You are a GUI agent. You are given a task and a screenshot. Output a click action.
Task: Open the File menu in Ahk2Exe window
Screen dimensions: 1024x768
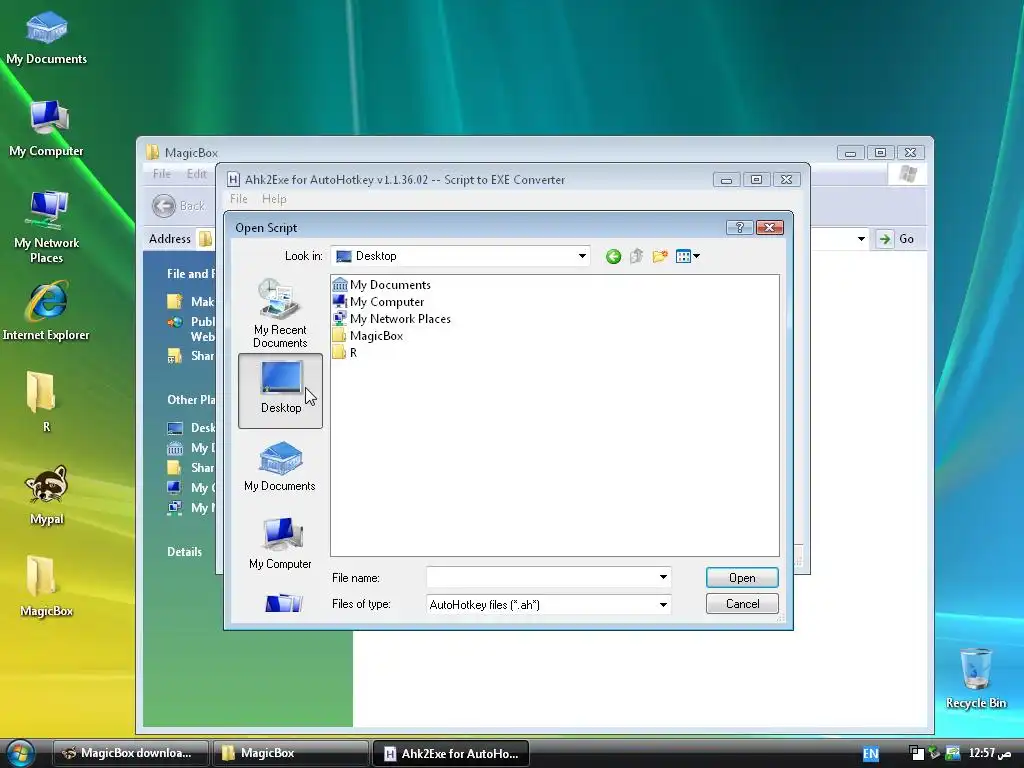click(238, 199)
